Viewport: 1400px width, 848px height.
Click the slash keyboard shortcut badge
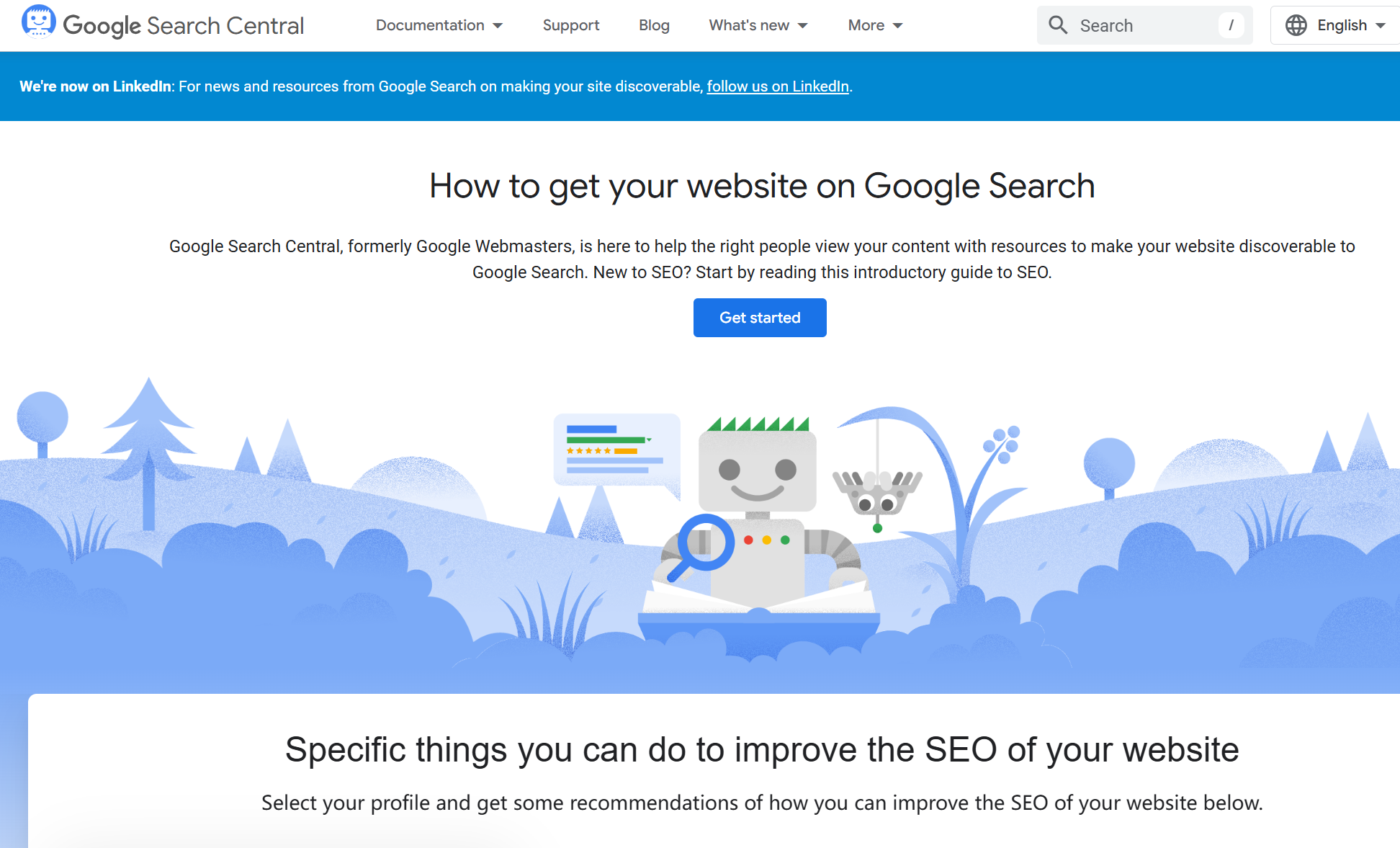click(1231, 25)
